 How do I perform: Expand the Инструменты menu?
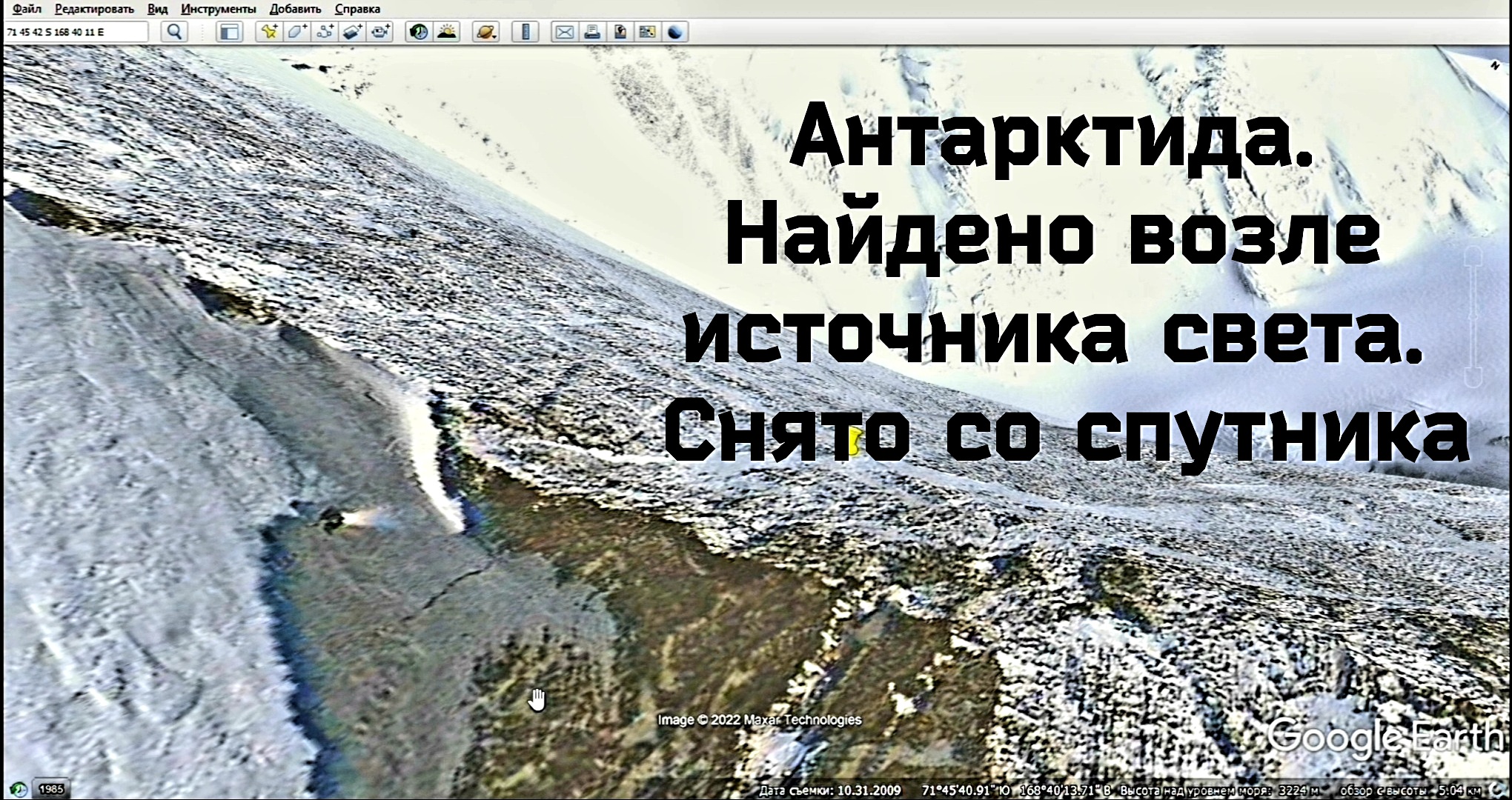[x=218, y=9]
